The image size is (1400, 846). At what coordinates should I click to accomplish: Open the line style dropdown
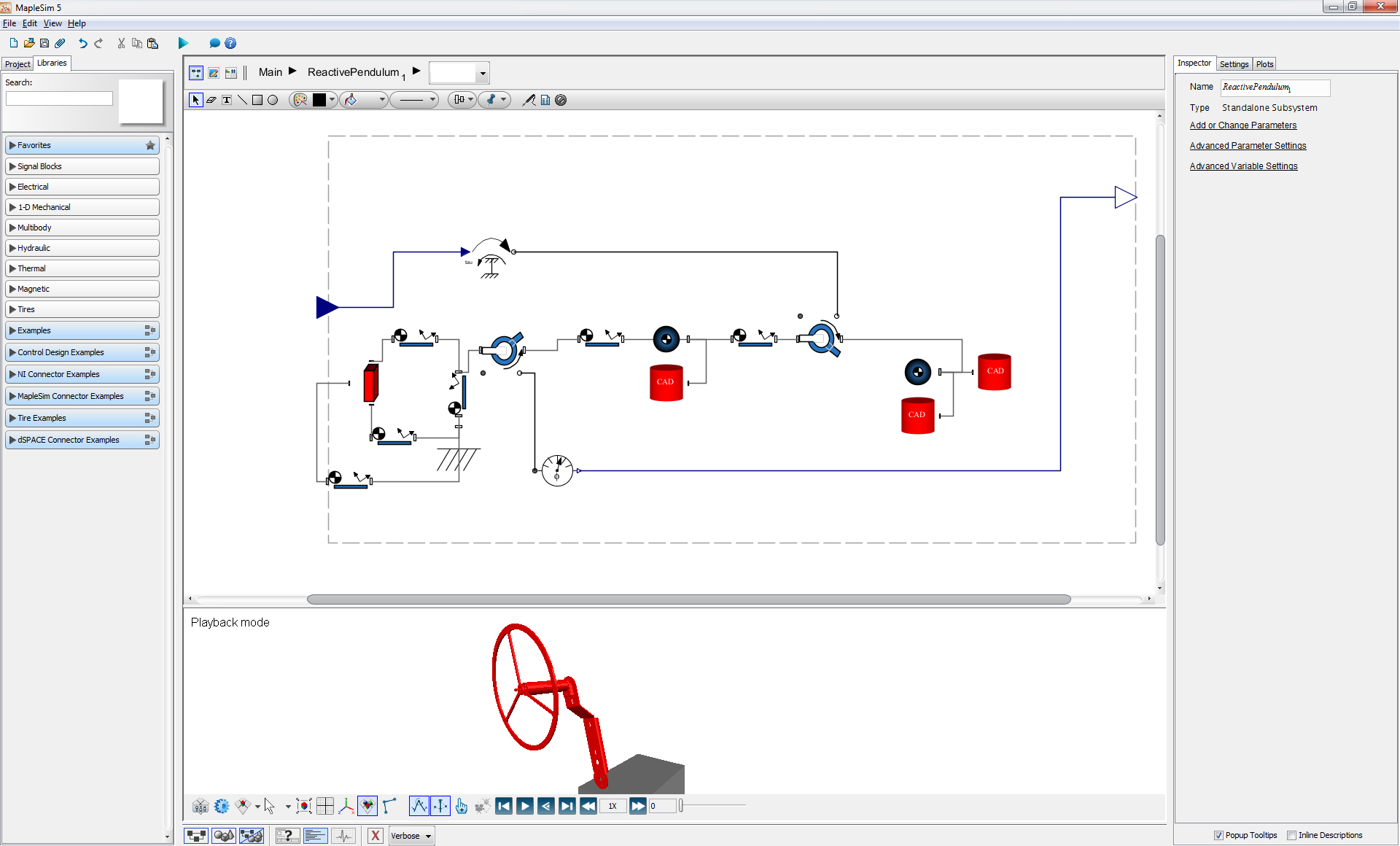pos(414,100)
